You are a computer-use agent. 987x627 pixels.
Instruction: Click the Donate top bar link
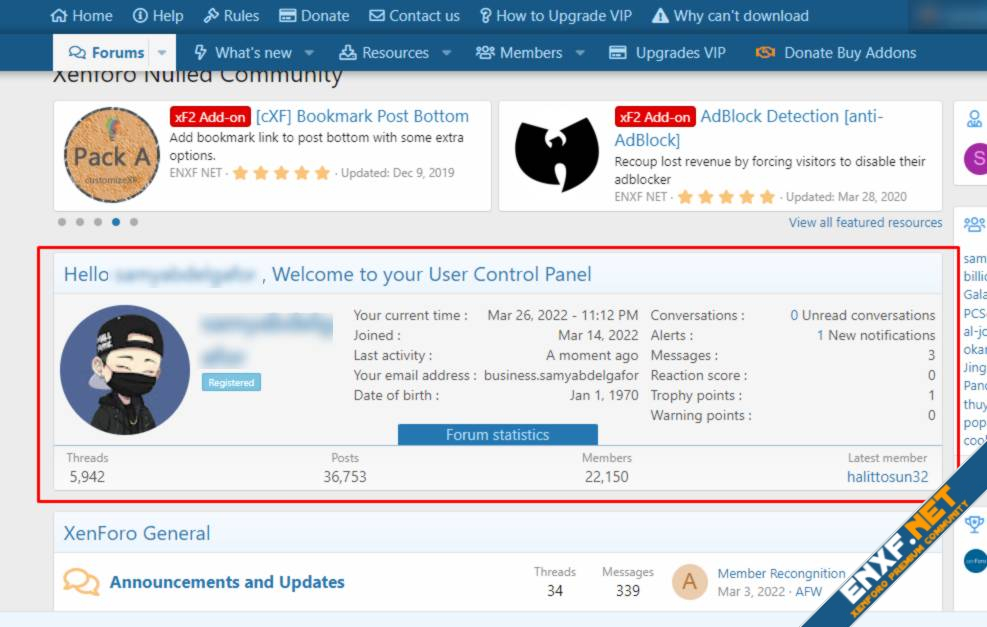pyautogui.click(x=314, y=16)
